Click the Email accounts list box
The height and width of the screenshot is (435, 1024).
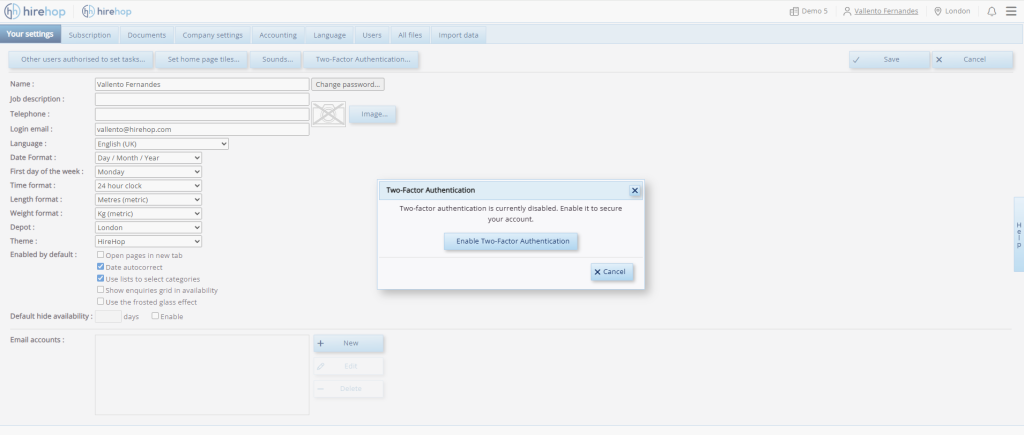point(202,375)
